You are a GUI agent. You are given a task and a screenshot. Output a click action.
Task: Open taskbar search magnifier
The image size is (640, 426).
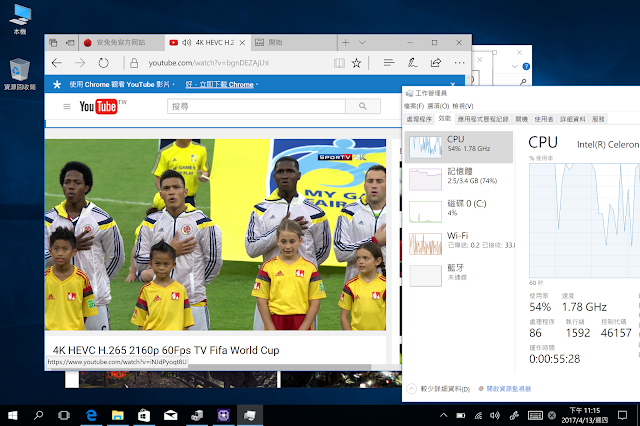[38, 415]
